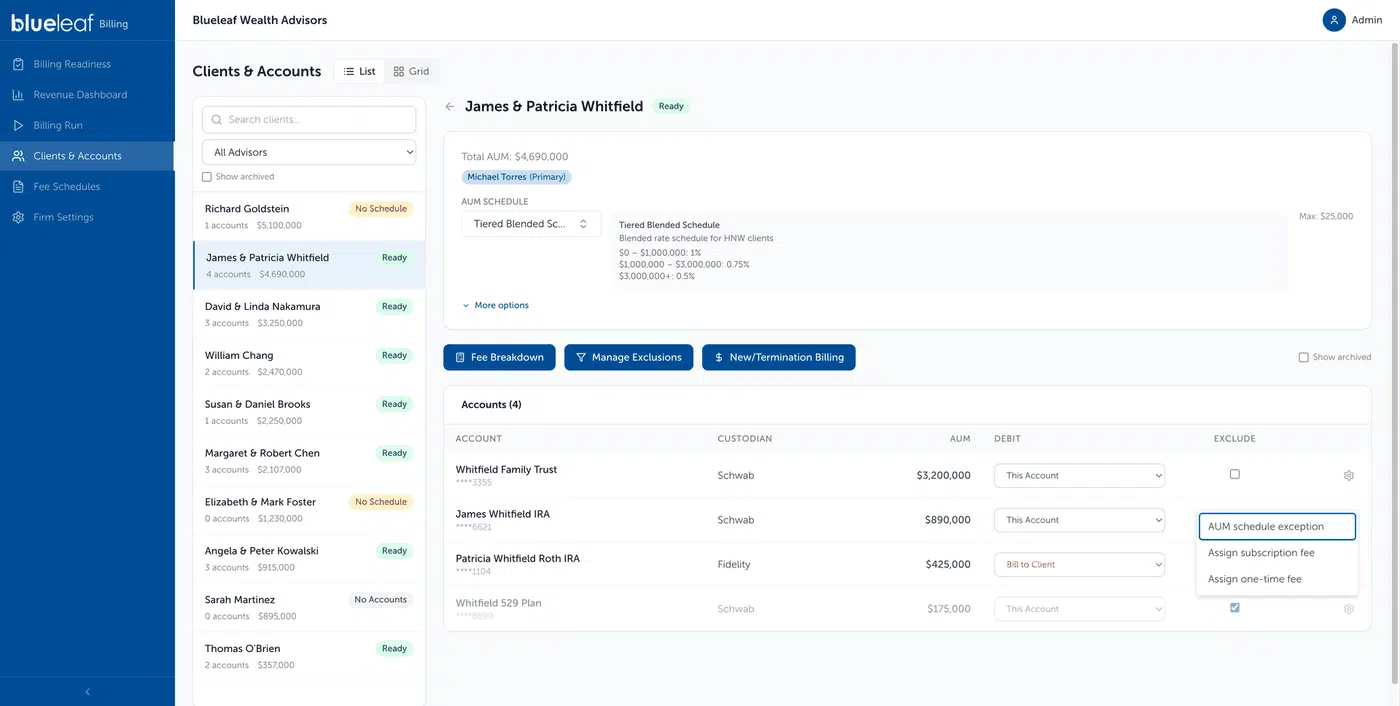Click the Admin user avatar icon
The width and height of the screenshot is (1400, 706).
point(1334,20)
